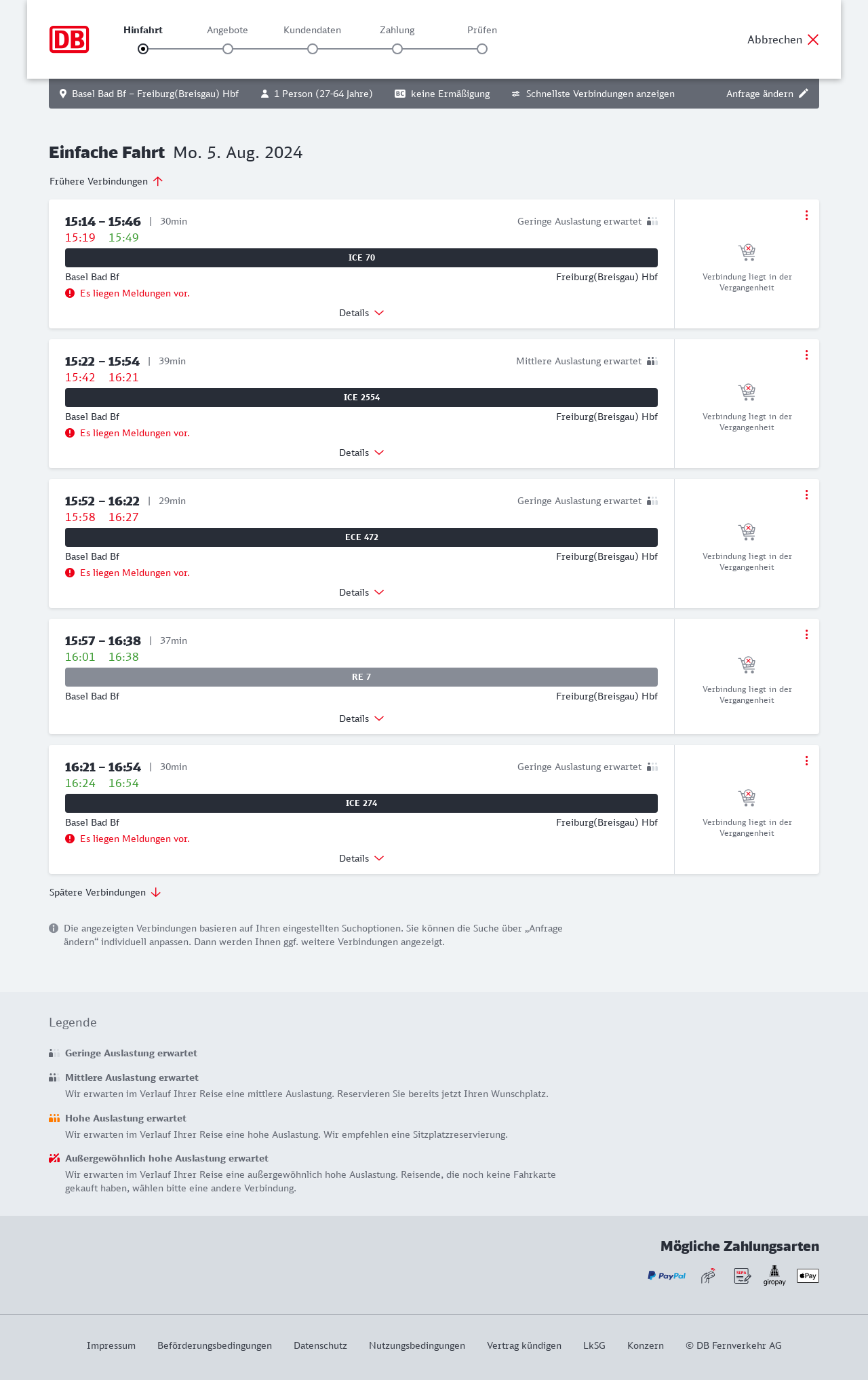Open the three-dot menu for ICE 70
Viewport: 868px width, 1380px height.
[x=806, y=215]
